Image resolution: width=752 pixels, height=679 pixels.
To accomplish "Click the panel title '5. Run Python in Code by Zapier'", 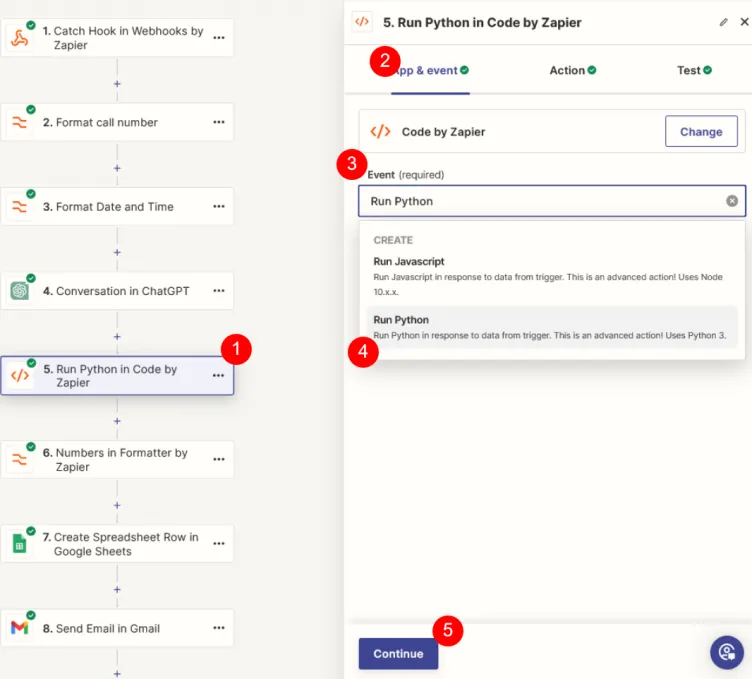I will point(482,23).
